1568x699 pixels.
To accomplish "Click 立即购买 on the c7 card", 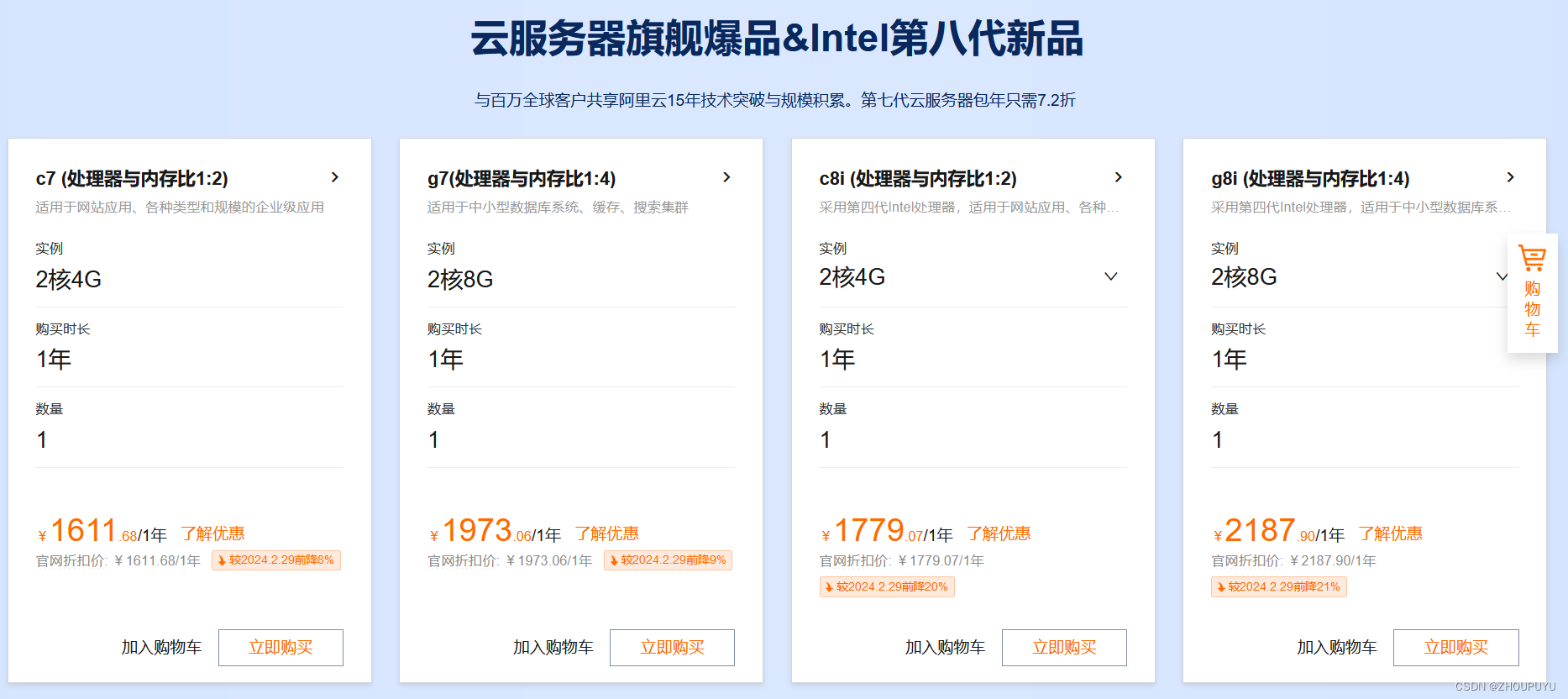I will point(281,648).
